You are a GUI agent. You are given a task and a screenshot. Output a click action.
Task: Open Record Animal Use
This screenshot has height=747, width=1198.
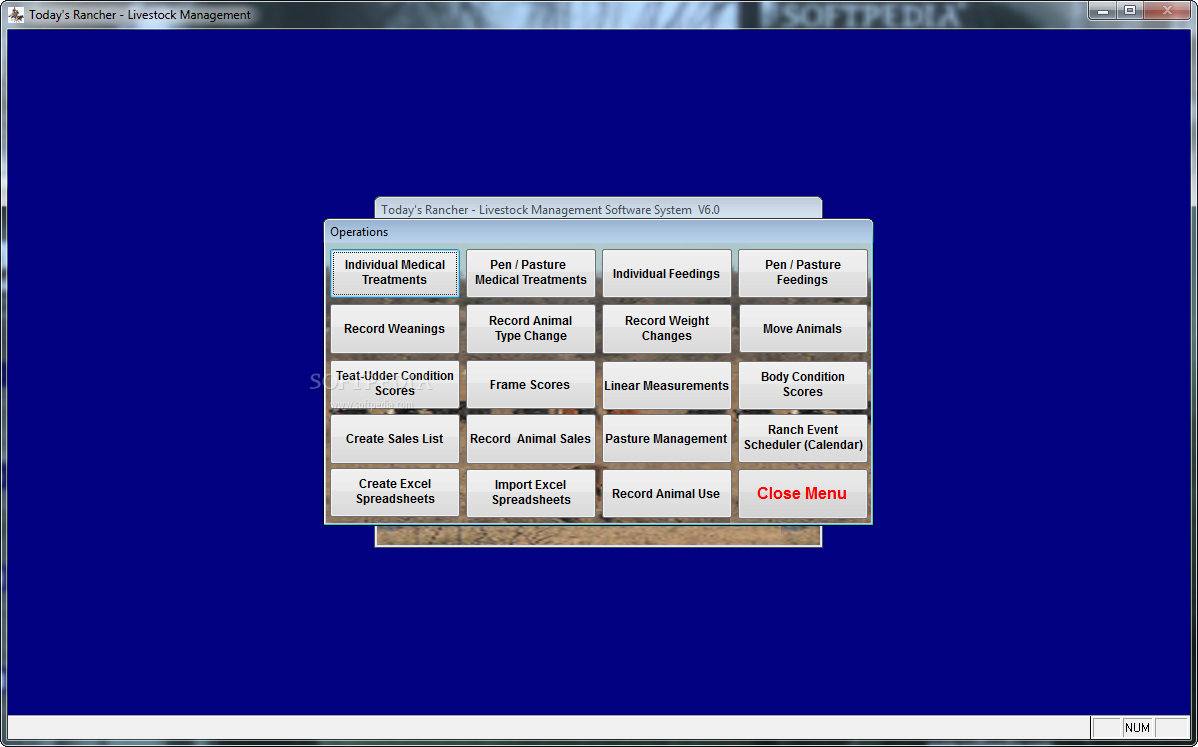click(x=666, y=493)
